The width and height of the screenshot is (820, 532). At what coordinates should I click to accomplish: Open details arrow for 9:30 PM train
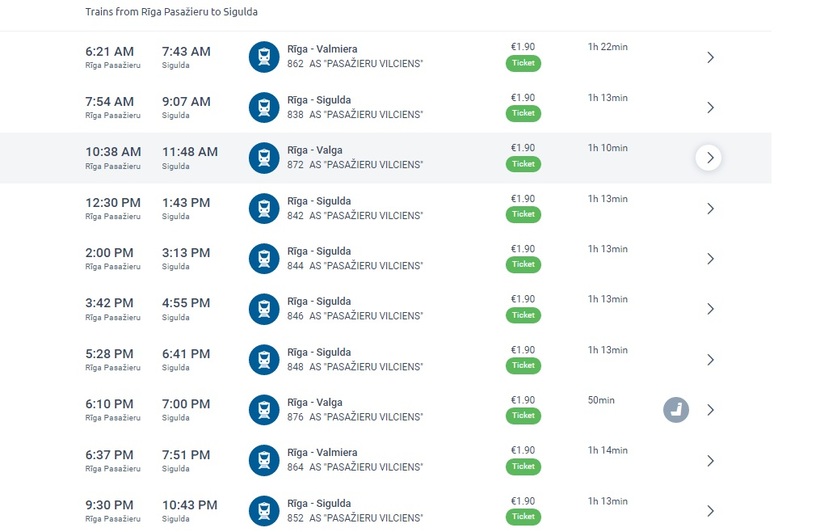[710, 510]
